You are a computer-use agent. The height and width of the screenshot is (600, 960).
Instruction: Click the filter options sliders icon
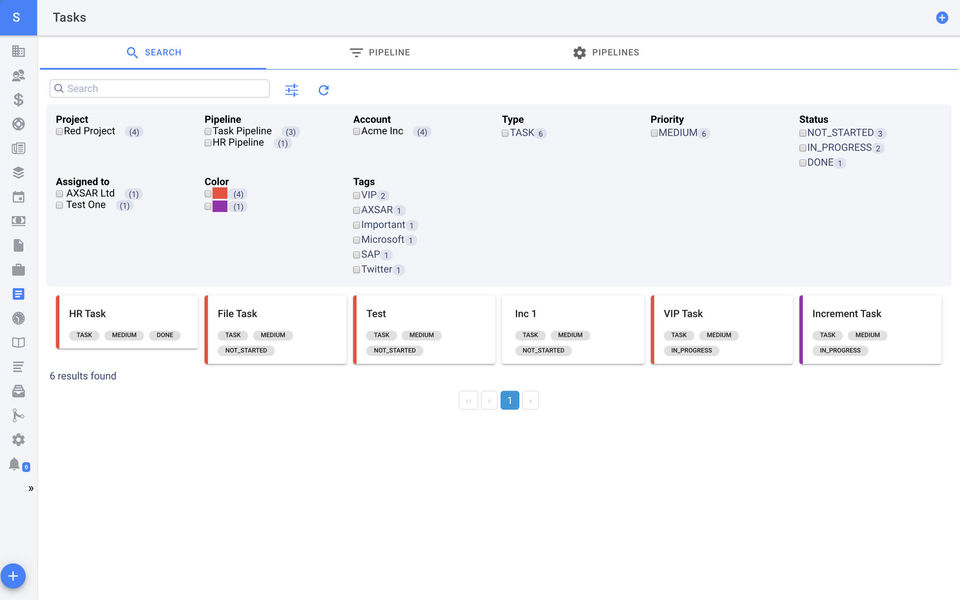(291, 90)
